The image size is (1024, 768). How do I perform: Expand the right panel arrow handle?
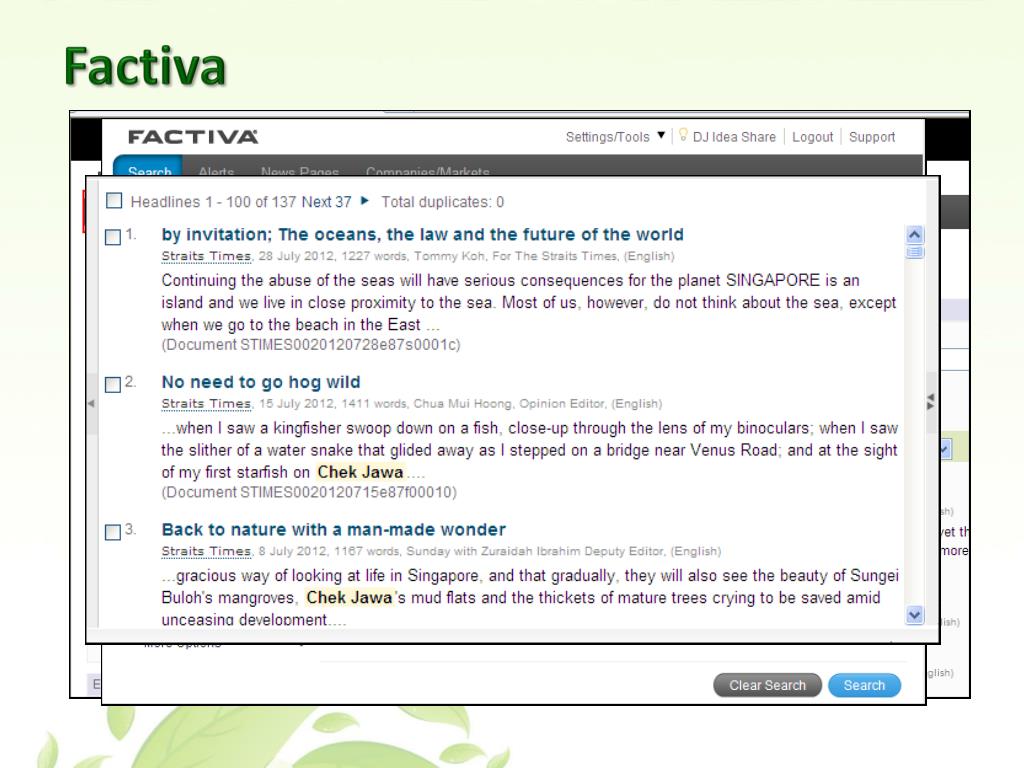point(931,402)
